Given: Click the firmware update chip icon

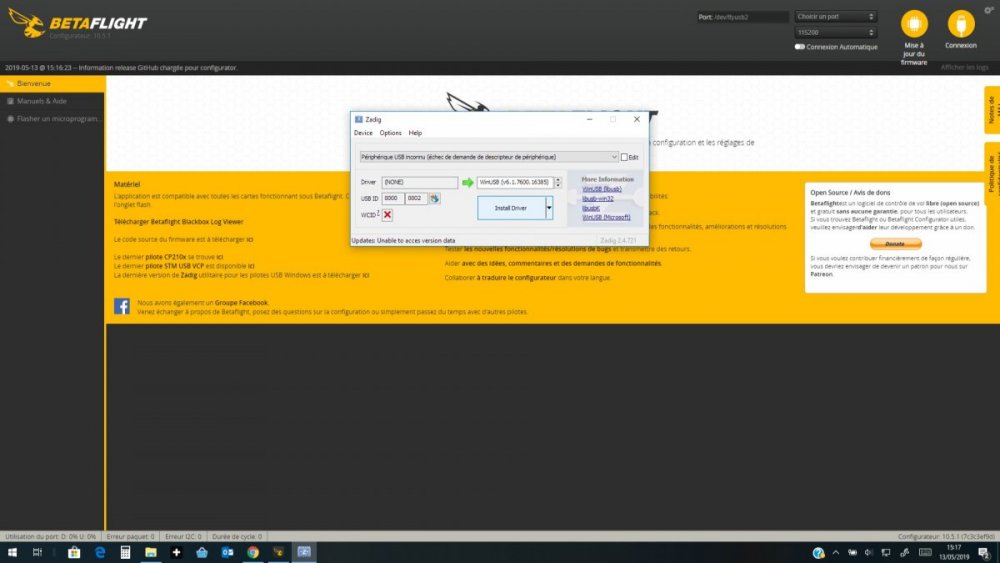Looking at the screenshot, I should [914, 24].
